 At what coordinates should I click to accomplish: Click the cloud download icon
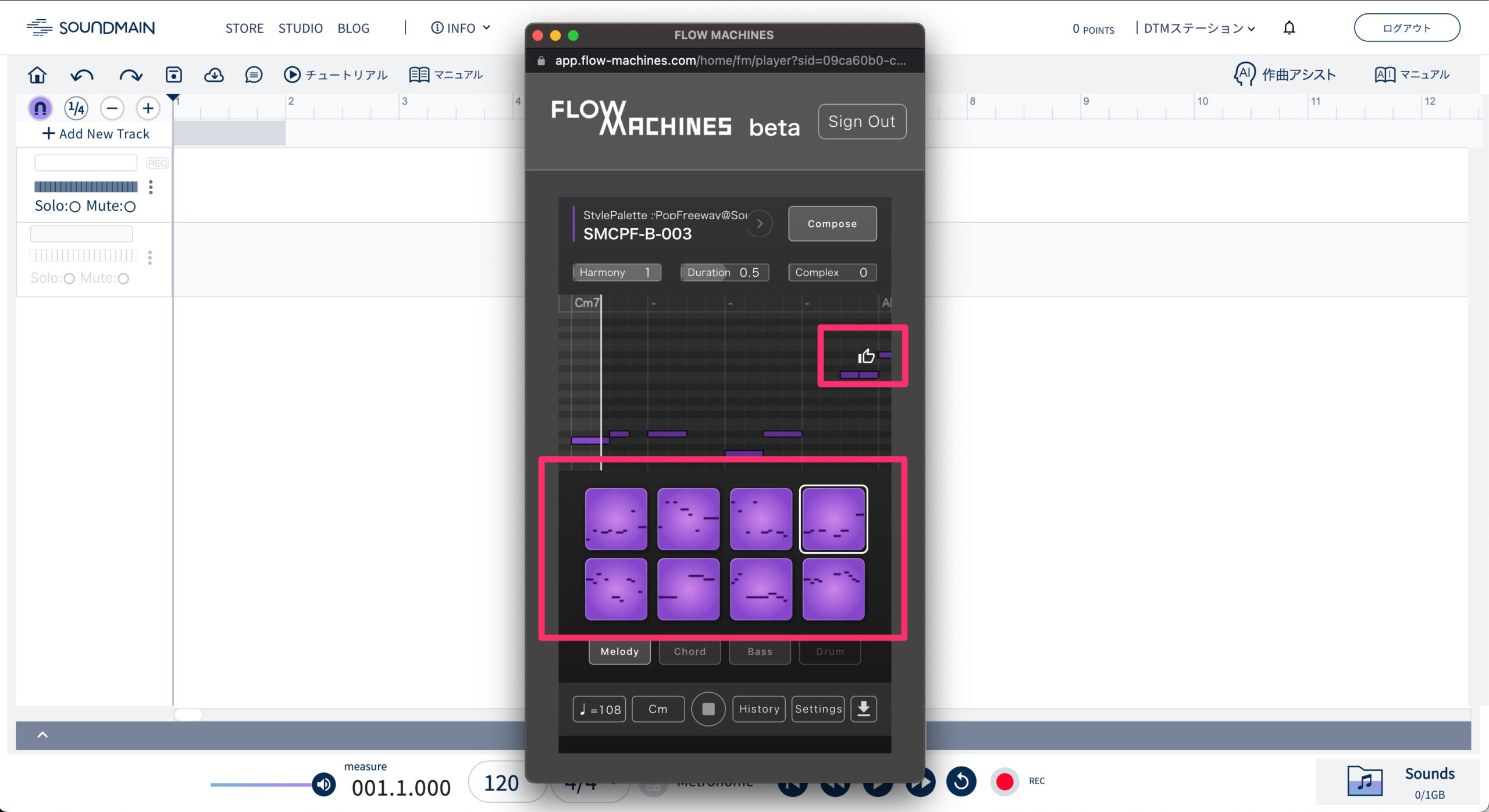(213, 74)
